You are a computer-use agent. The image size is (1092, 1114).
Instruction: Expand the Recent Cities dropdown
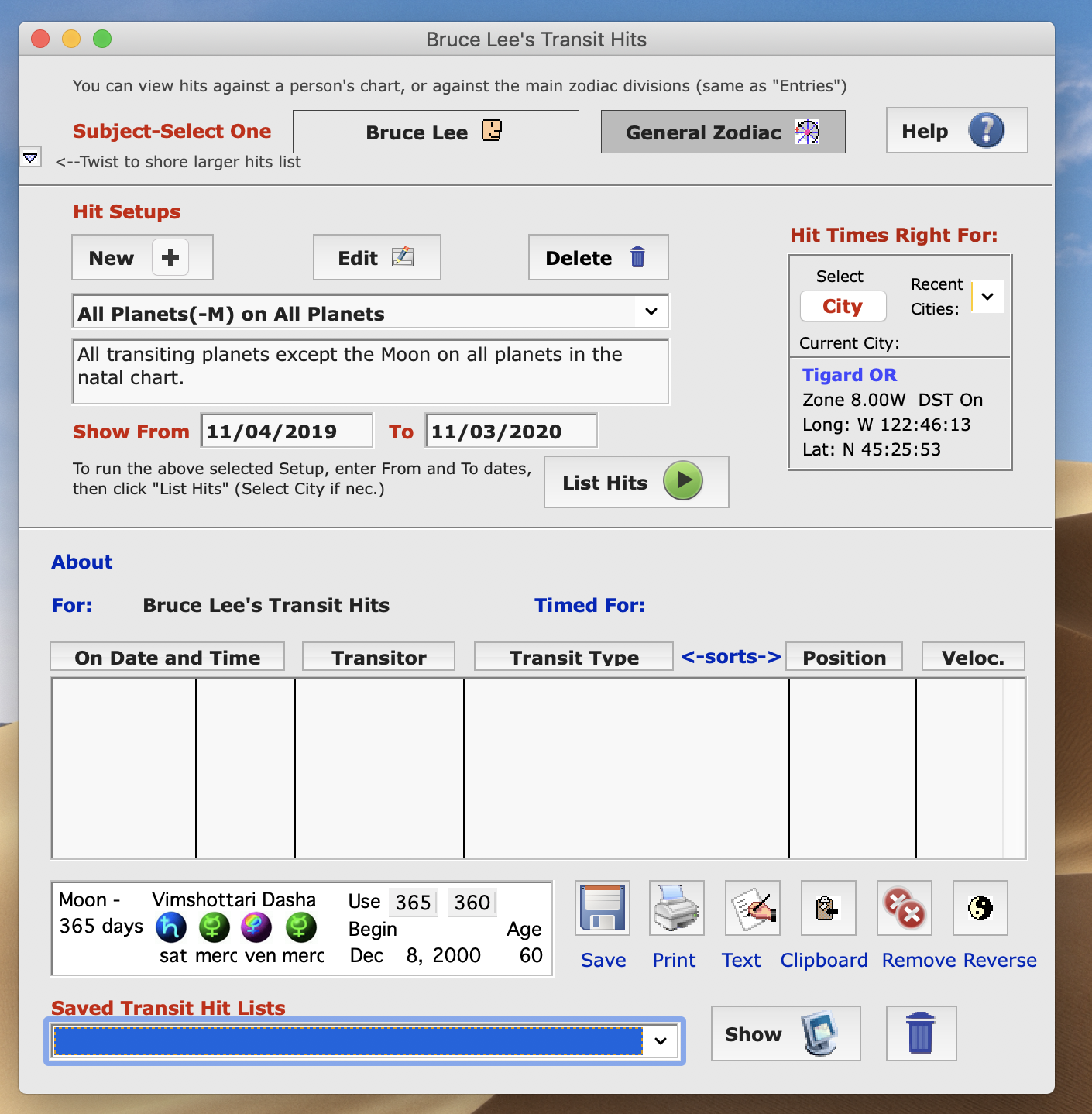[987, 297]
